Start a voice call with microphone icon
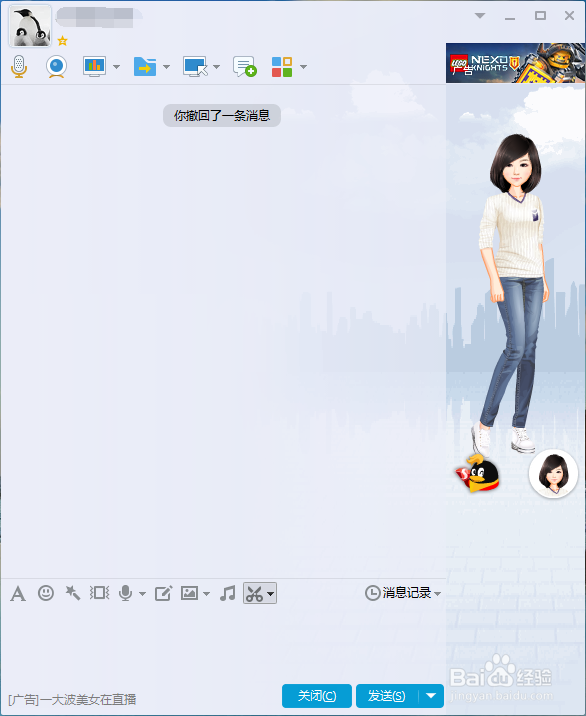 19,67
